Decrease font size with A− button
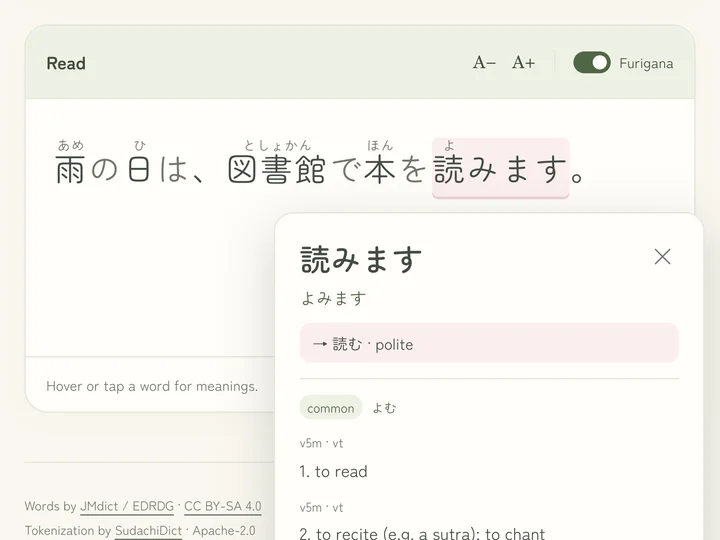Screen dimensions: 720x540 tap(484, 62)
